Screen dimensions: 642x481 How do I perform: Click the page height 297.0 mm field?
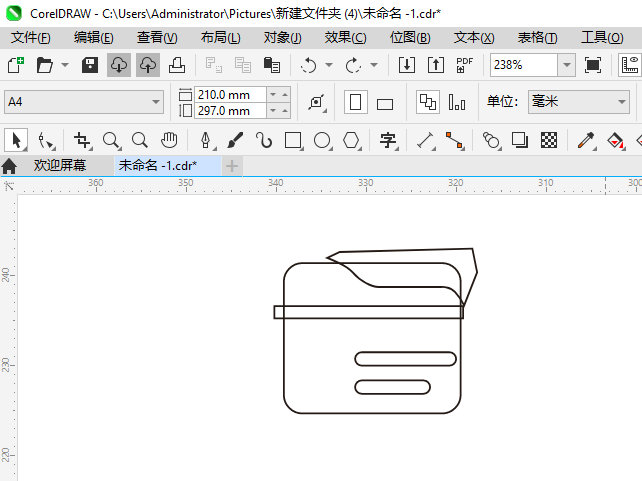(x=230, y=111)
